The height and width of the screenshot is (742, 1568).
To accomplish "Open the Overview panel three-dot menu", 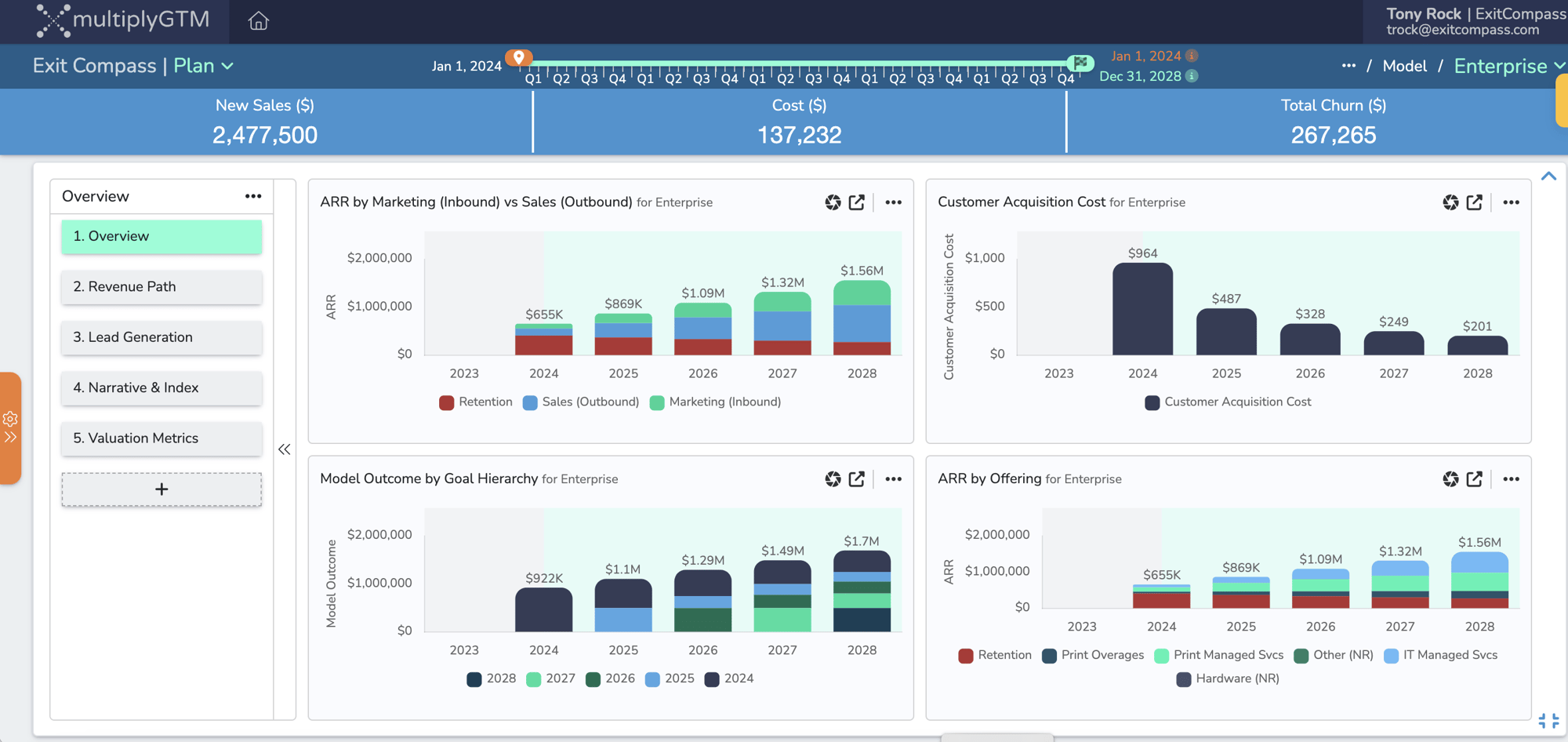I will (x=252, y=196).
